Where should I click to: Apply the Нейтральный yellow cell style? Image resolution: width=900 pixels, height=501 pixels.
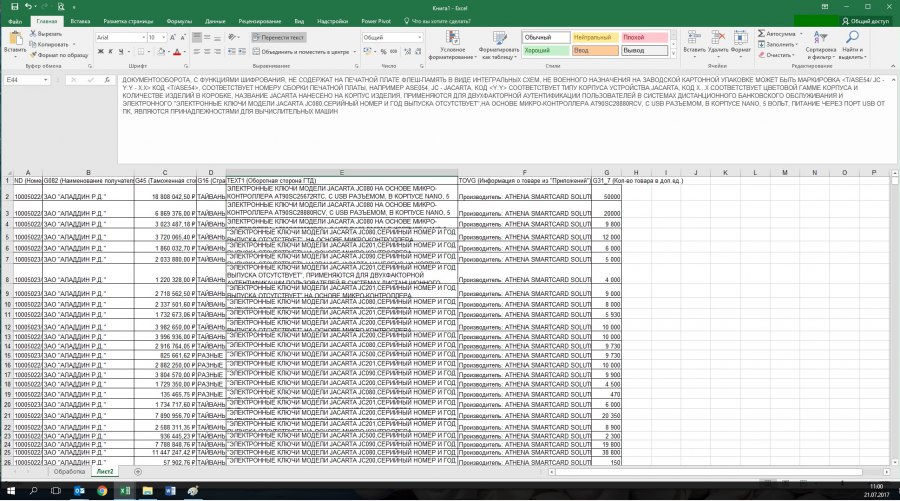pyautogui.click(x=595, y=37)
